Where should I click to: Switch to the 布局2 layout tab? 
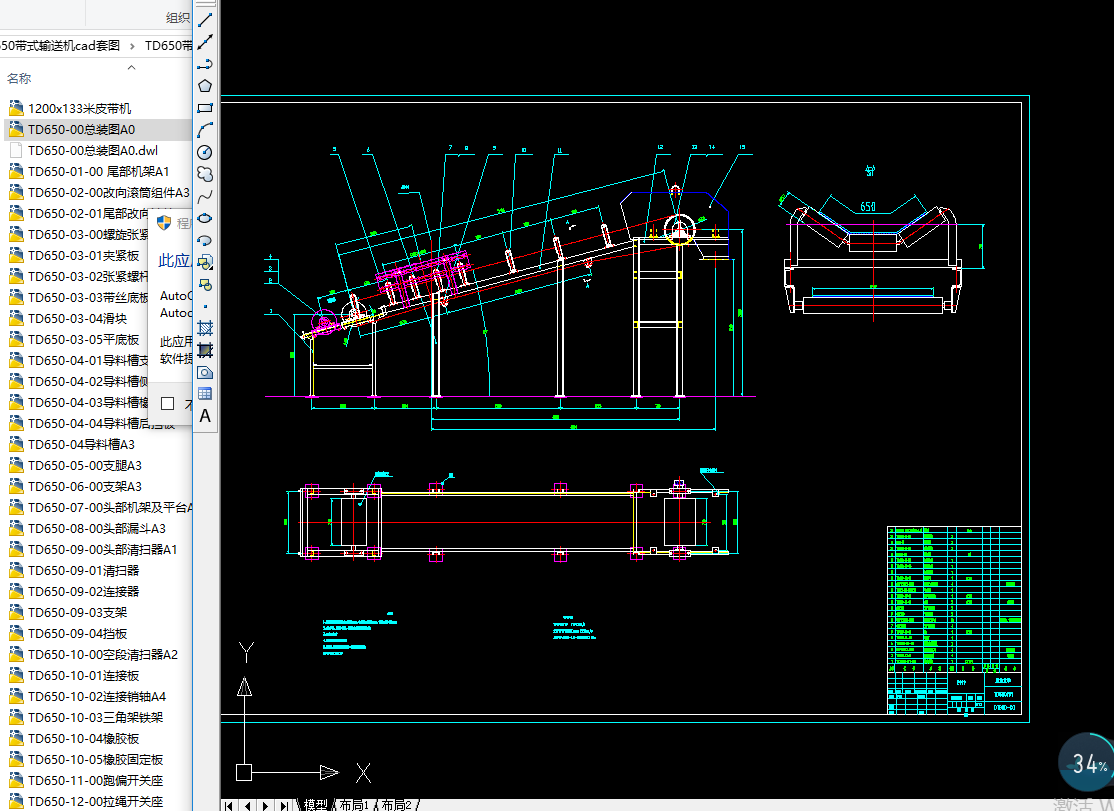coord(395,804)
